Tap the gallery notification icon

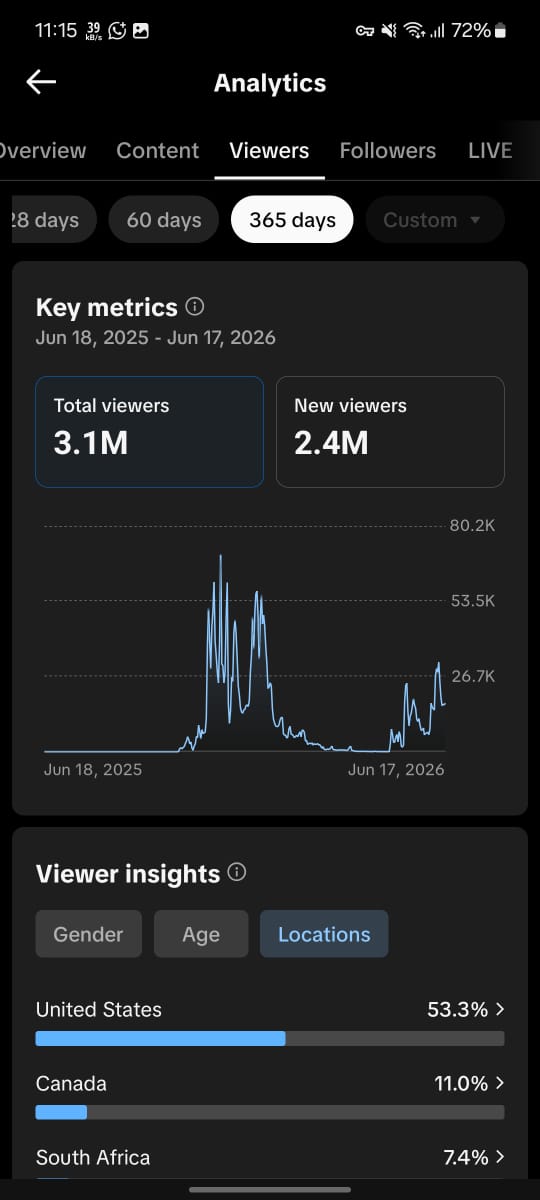(141, 31)
